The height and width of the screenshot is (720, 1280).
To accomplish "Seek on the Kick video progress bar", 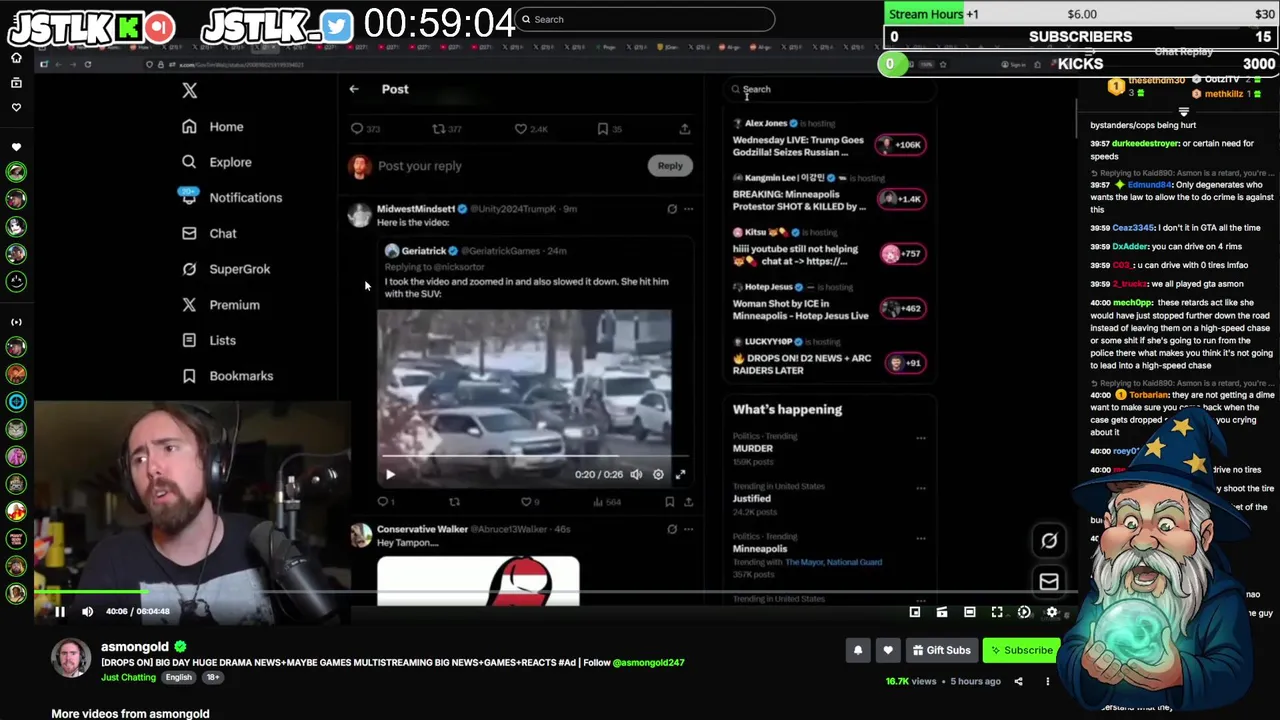I will [556, 592].
